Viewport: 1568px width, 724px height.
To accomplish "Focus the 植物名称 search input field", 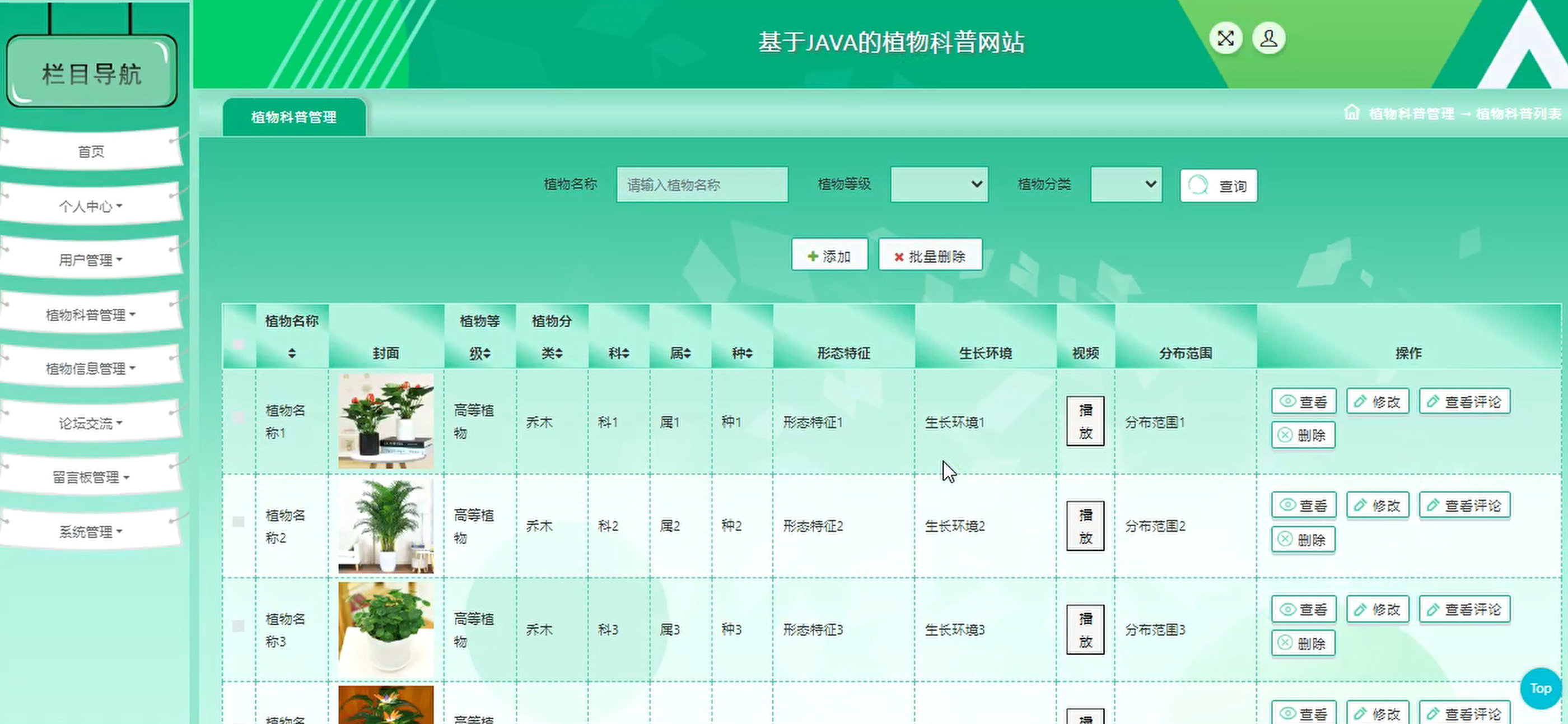I will (x=702, y=184).
